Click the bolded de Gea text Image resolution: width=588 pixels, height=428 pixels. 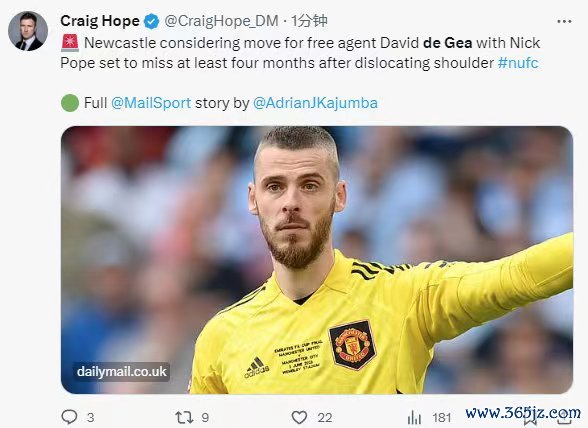(447, 43)
